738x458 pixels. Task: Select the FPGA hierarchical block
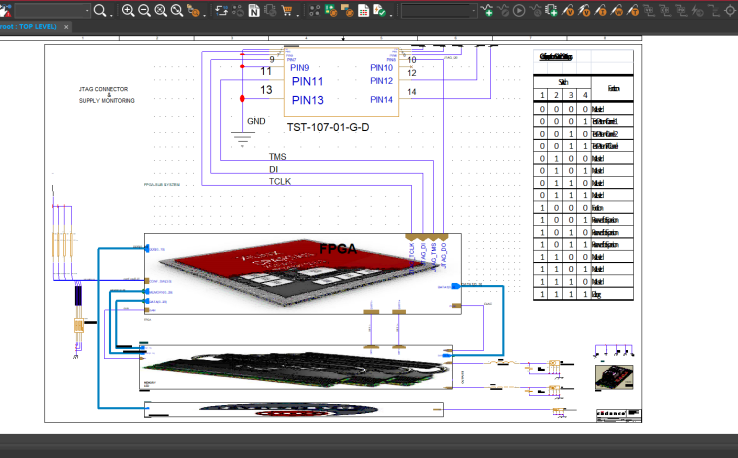303,273
